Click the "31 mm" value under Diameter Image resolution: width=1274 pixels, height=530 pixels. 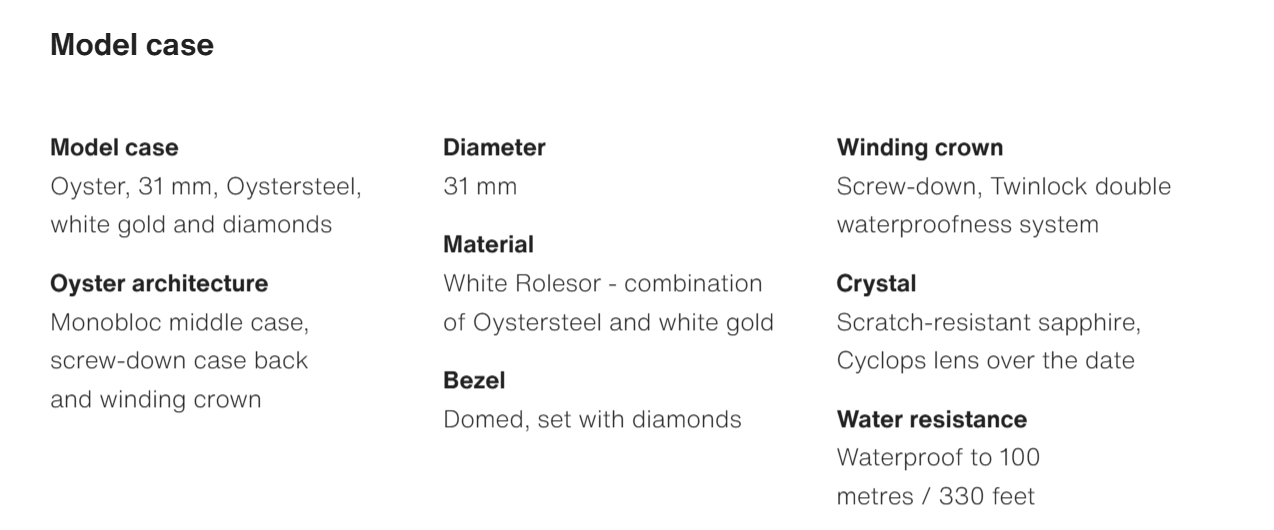(480, 187)
